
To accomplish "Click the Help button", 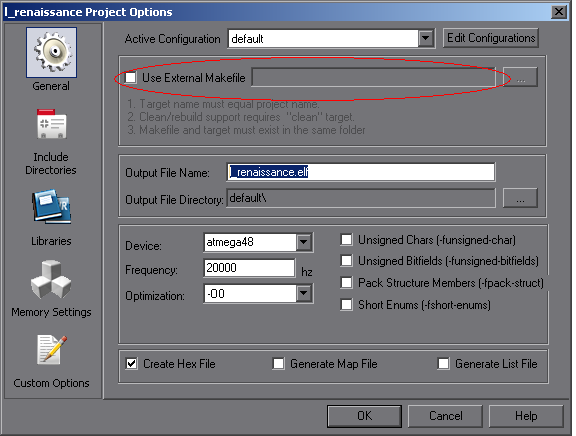I will tap(526, 416).
